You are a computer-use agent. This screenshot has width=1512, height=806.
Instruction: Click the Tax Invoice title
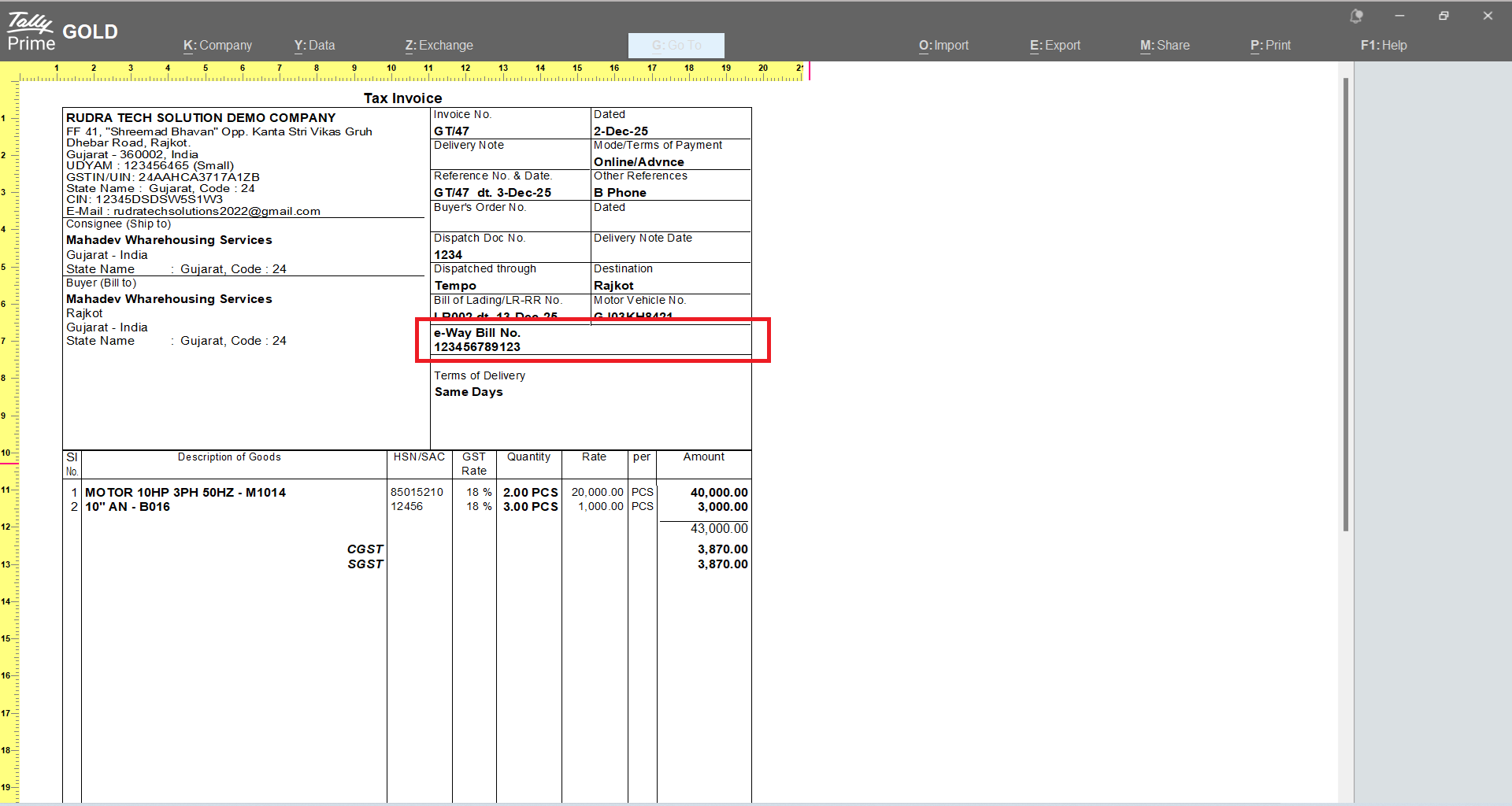(402, 98)
